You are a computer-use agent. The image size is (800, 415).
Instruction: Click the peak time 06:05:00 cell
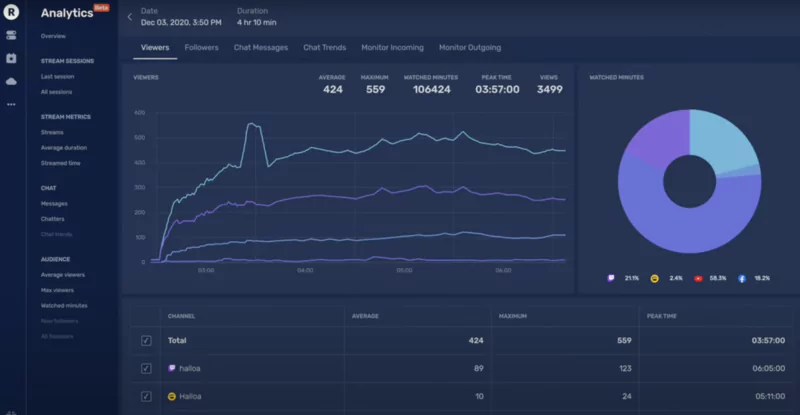(768, 368)
